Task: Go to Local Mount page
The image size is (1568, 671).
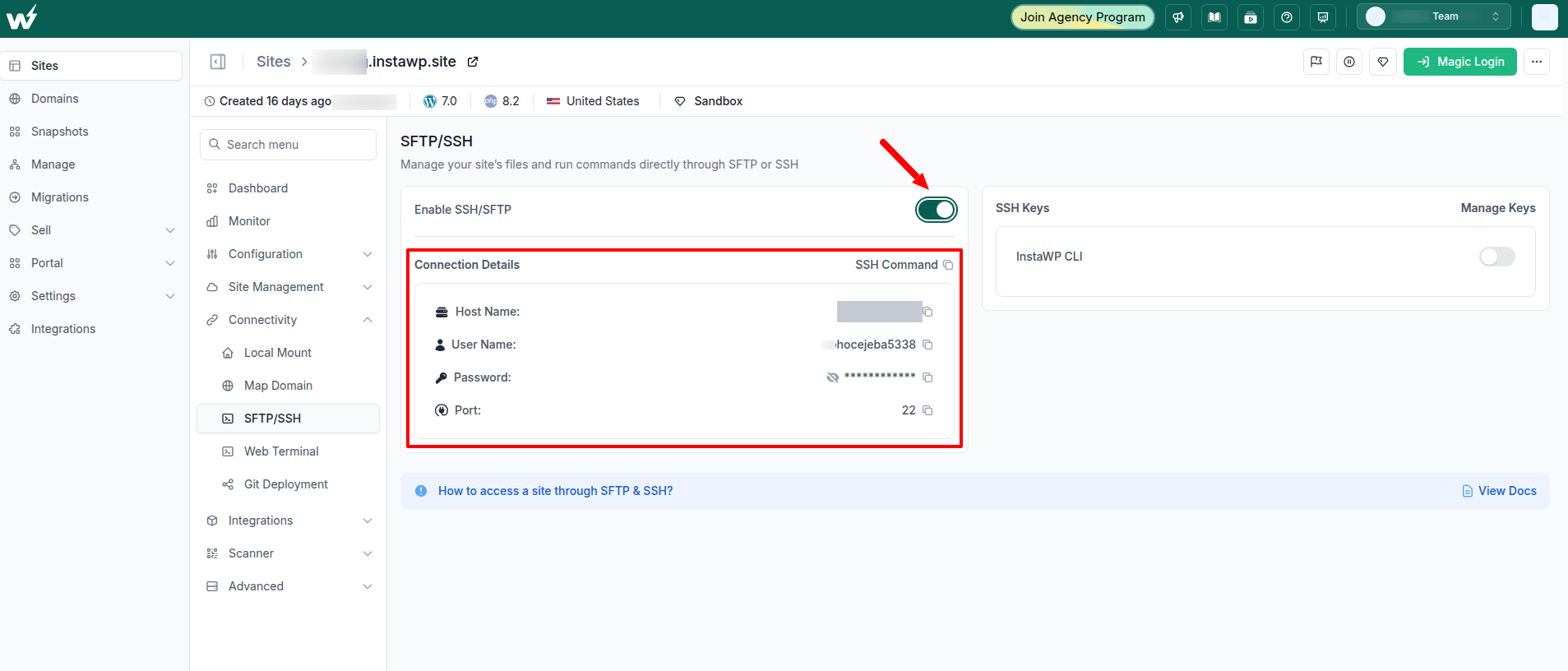Action: (x=288, y=353)
